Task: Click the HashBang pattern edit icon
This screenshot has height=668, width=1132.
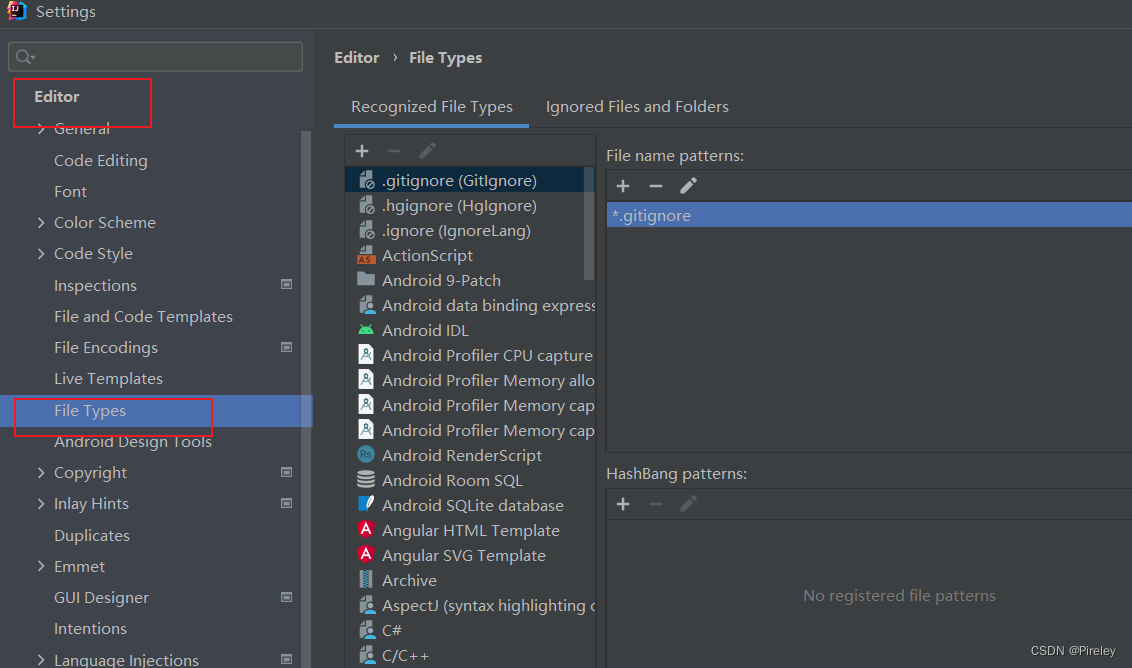Action: (x=688, y=504)
